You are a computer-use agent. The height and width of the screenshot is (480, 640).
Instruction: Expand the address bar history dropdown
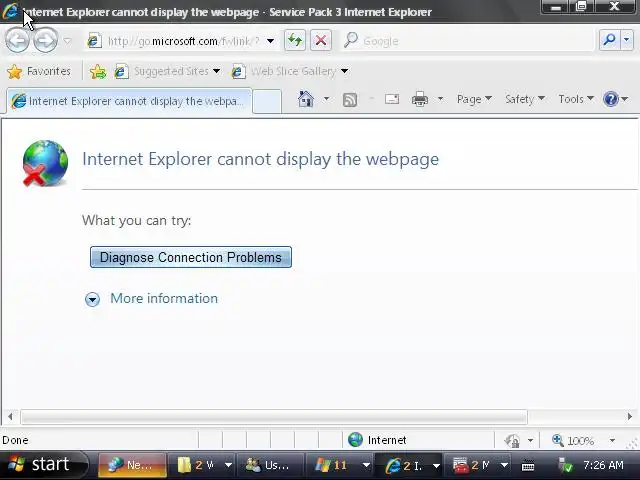click(x=270, y=41)
